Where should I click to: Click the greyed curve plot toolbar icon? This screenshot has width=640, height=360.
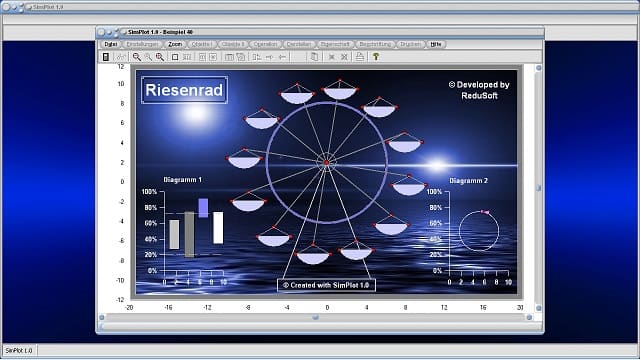pos(121,57)
